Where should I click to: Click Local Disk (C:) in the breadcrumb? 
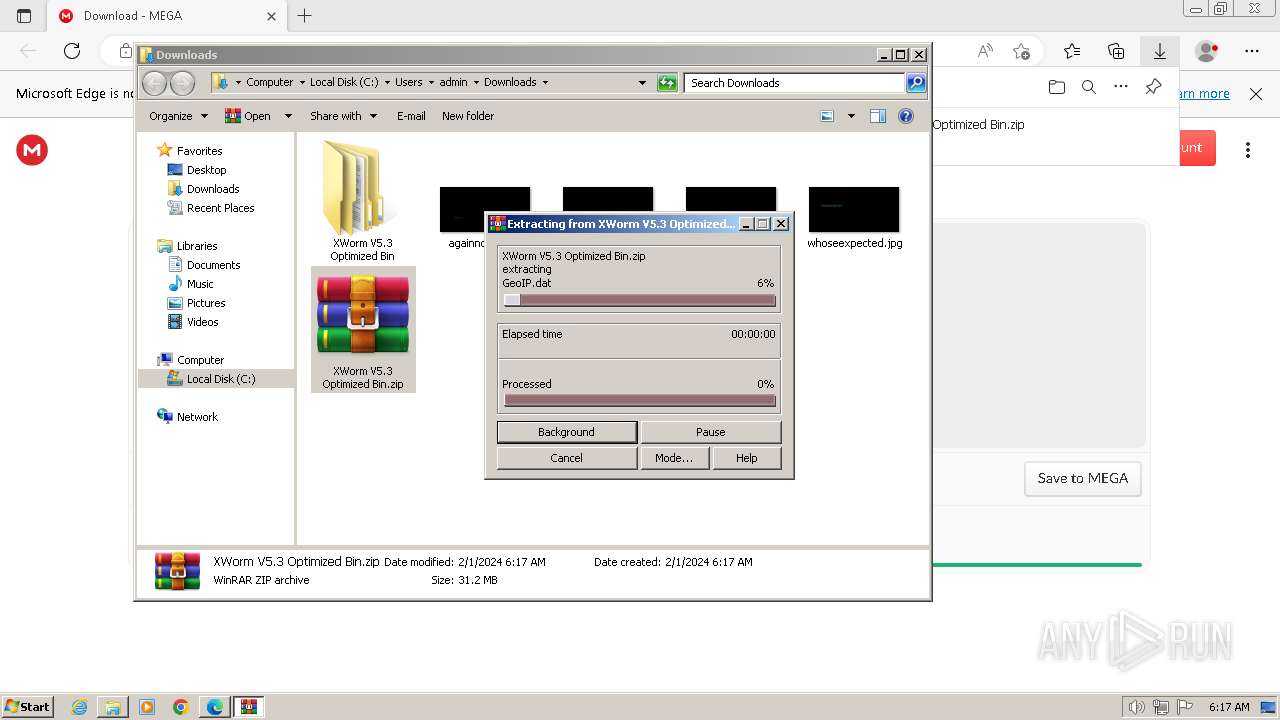[344, 83]
